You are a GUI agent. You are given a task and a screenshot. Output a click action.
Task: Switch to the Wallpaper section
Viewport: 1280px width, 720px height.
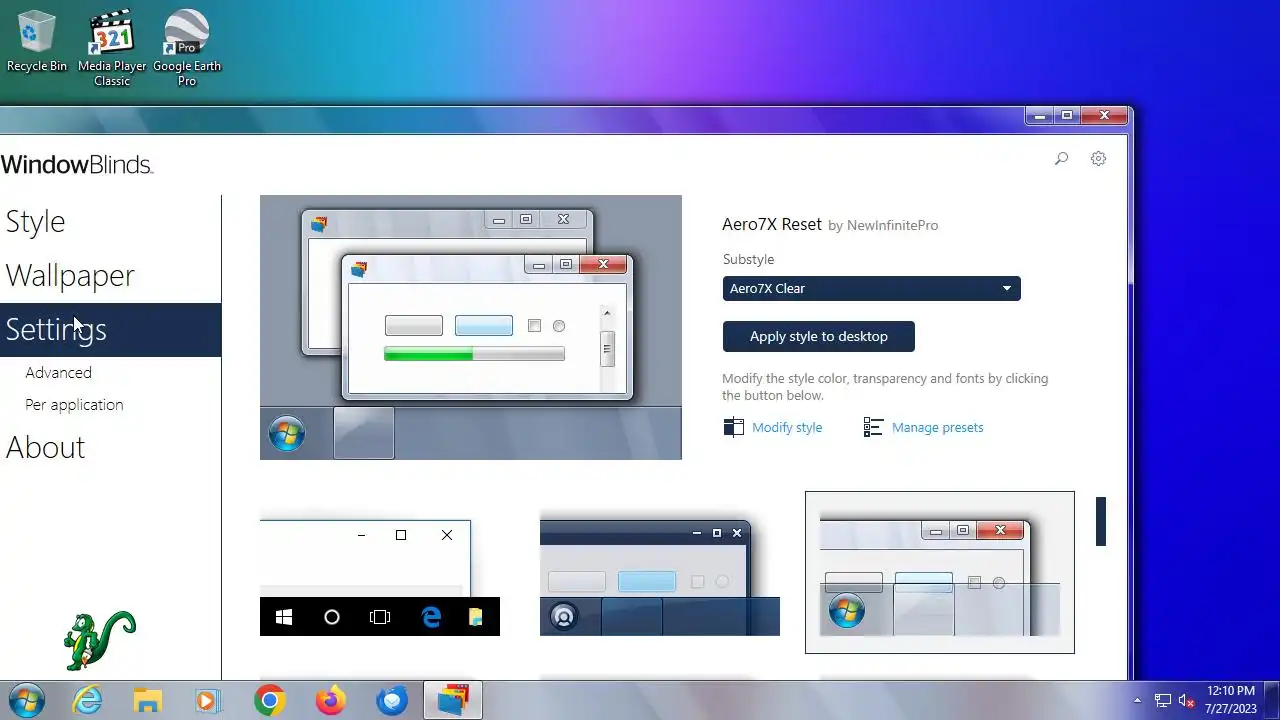tap(110, 276)
